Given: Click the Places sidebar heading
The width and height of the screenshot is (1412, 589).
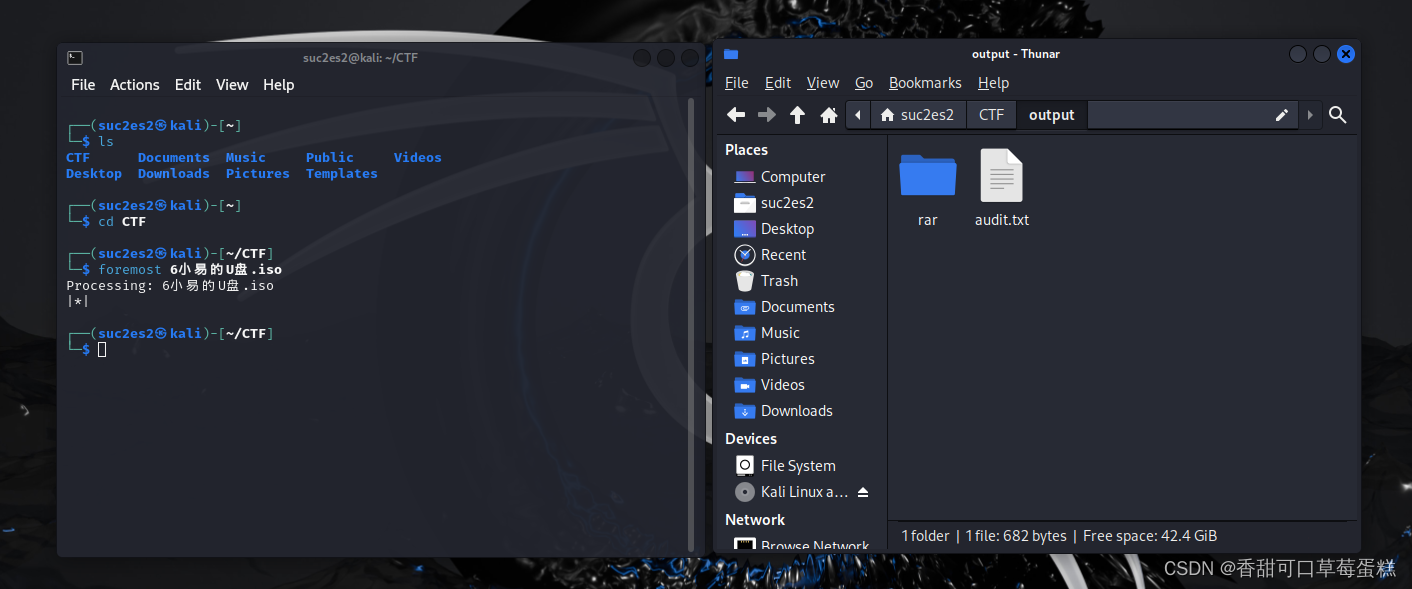Looking at the screenshot, I should 746,150.
